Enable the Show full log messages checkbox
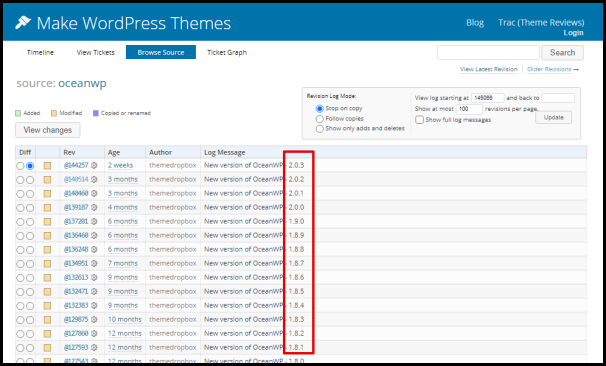Viewport: 606px width, 366px height. point(419,120)
